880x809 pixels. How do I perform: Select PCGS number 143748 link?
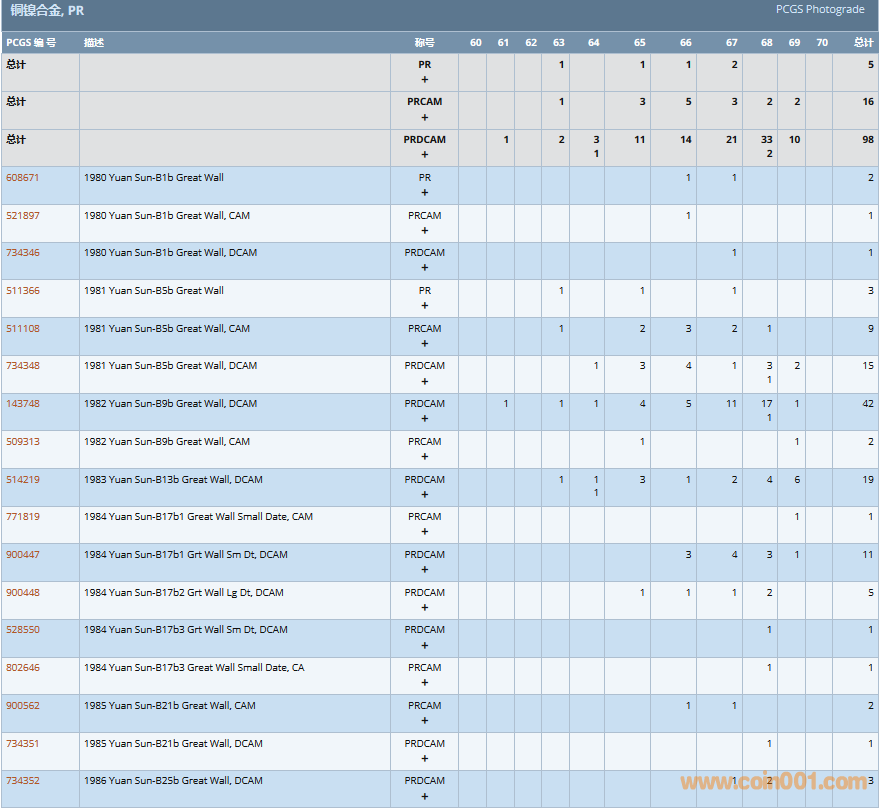23,404
